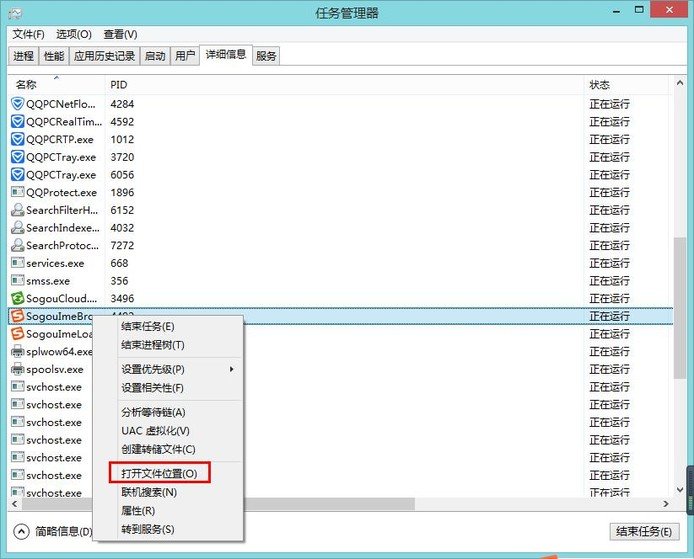This screenshot has width=694, height=559.
Task: Choose 结束进程树(T) in context menu
Action: tap(153, 345)
